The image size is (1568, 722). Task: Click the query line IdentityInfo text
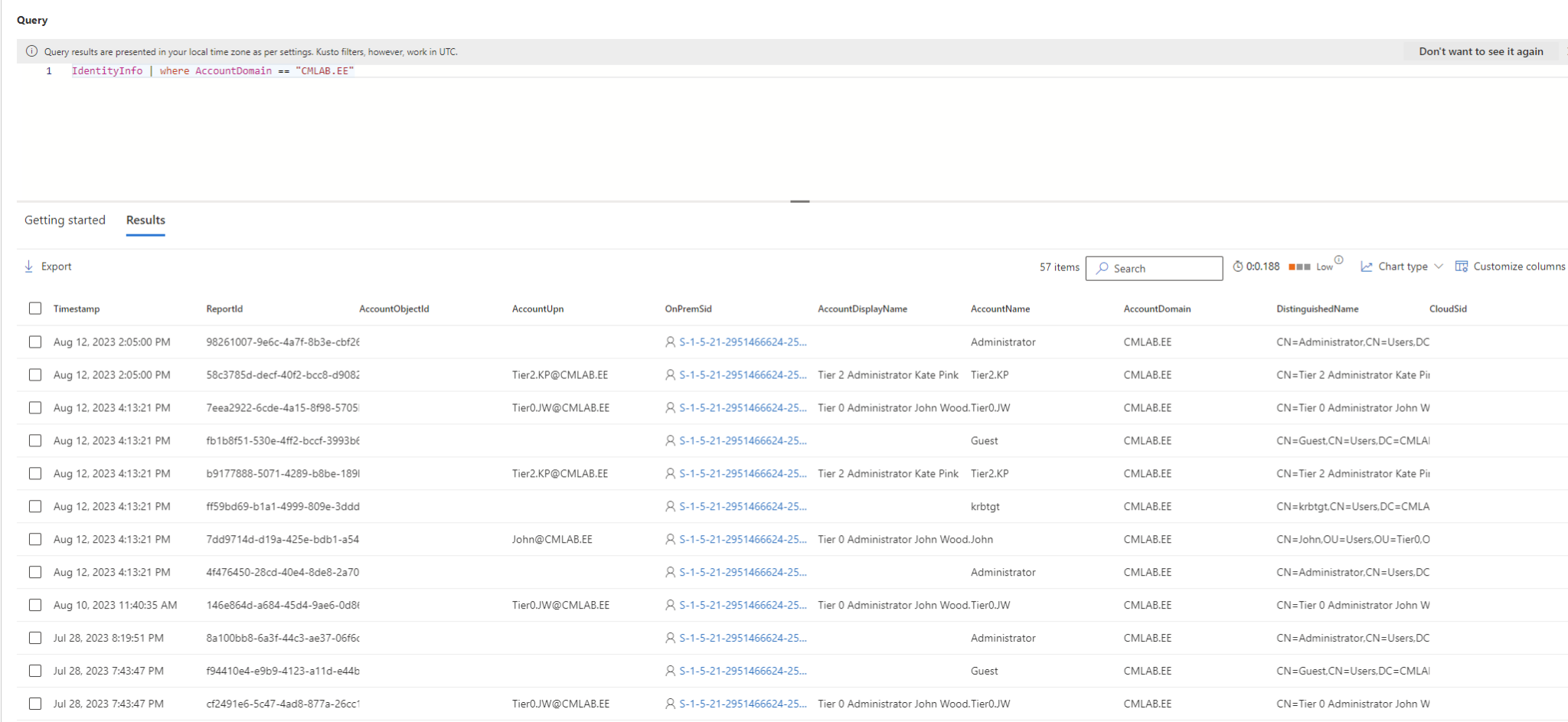pyautogui.click(x=107, y=70)
